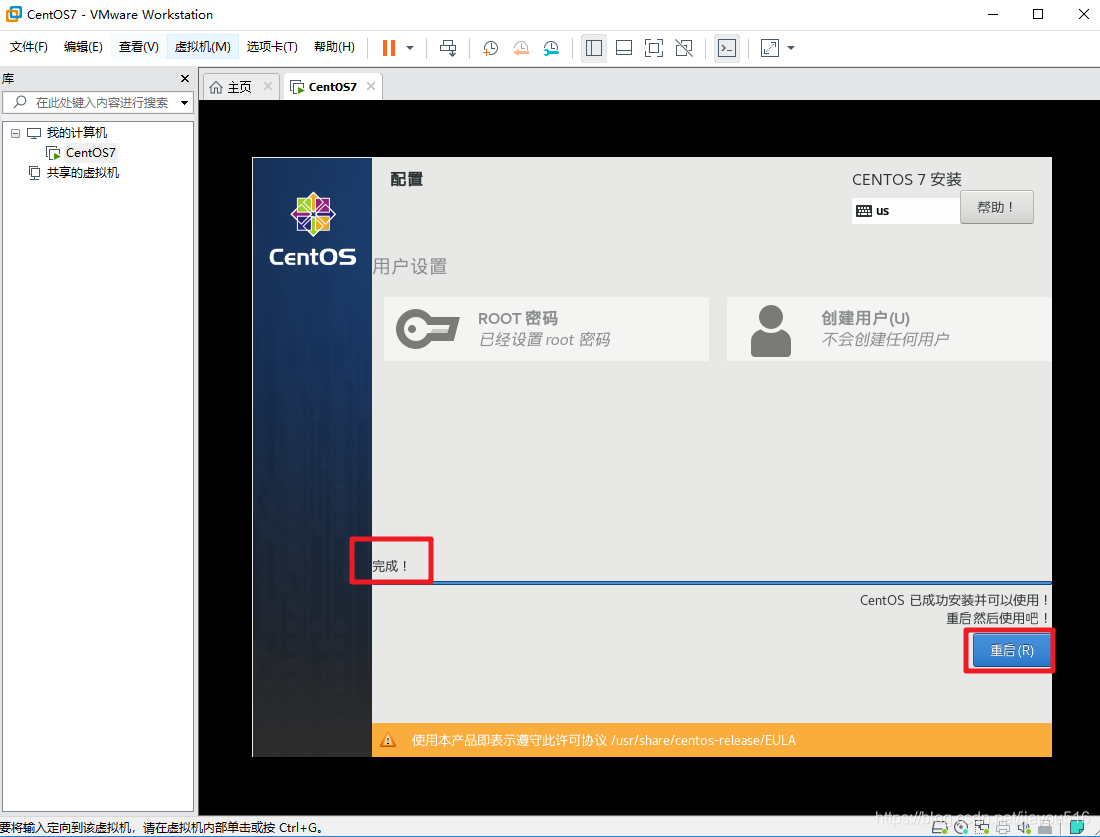Click the CentOS logo in installer sidebar
This screenshot has width=1100, height=837.
pos(313,229)
